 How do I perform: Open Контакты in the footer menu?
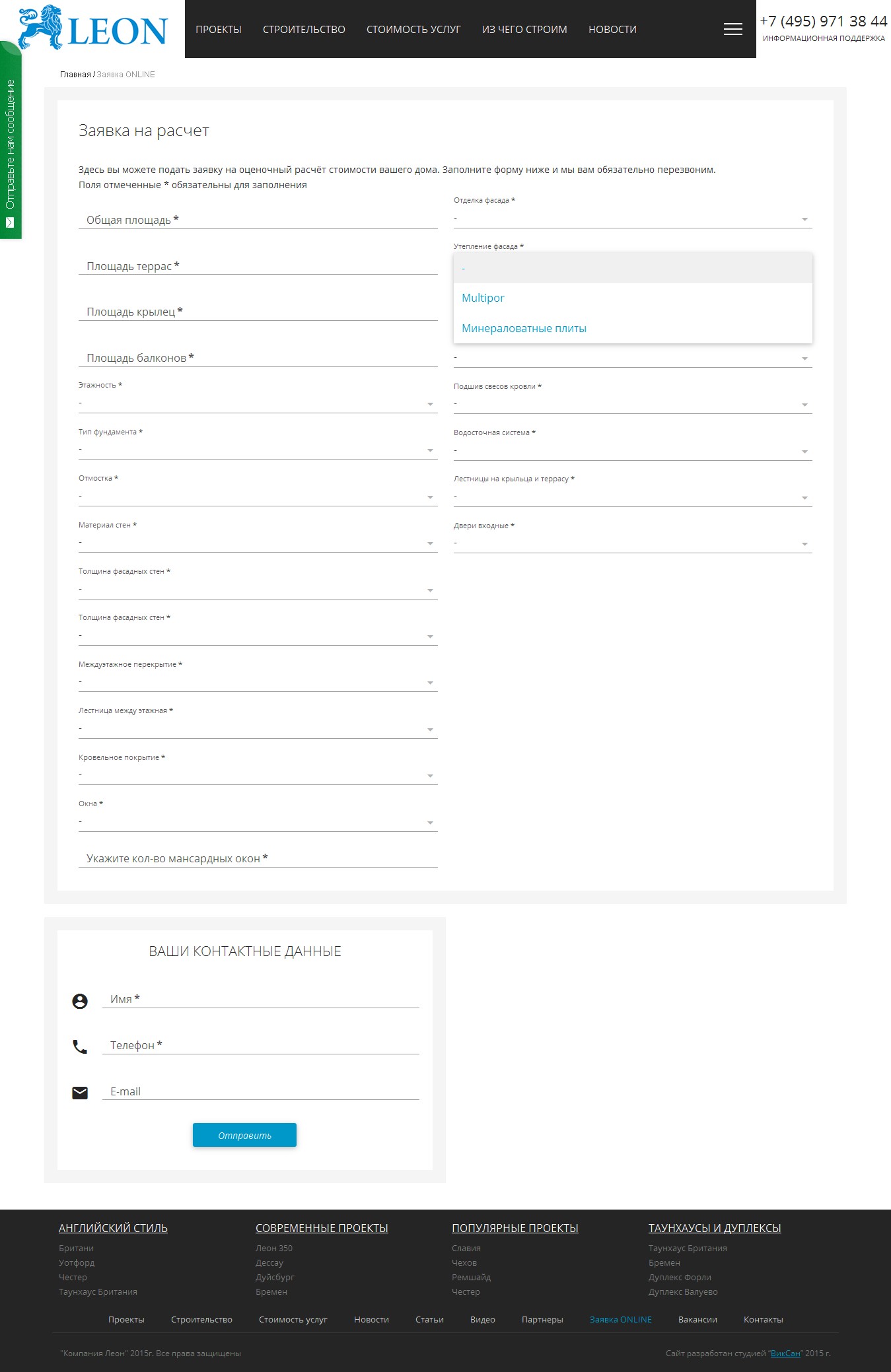tap(763, 1319)
